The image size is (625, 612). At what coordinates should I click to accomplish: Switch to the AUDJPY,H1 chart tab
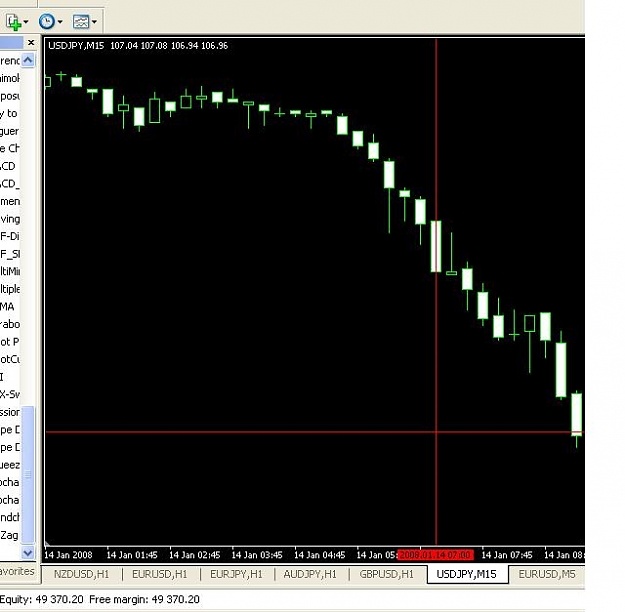pos(310,574)
